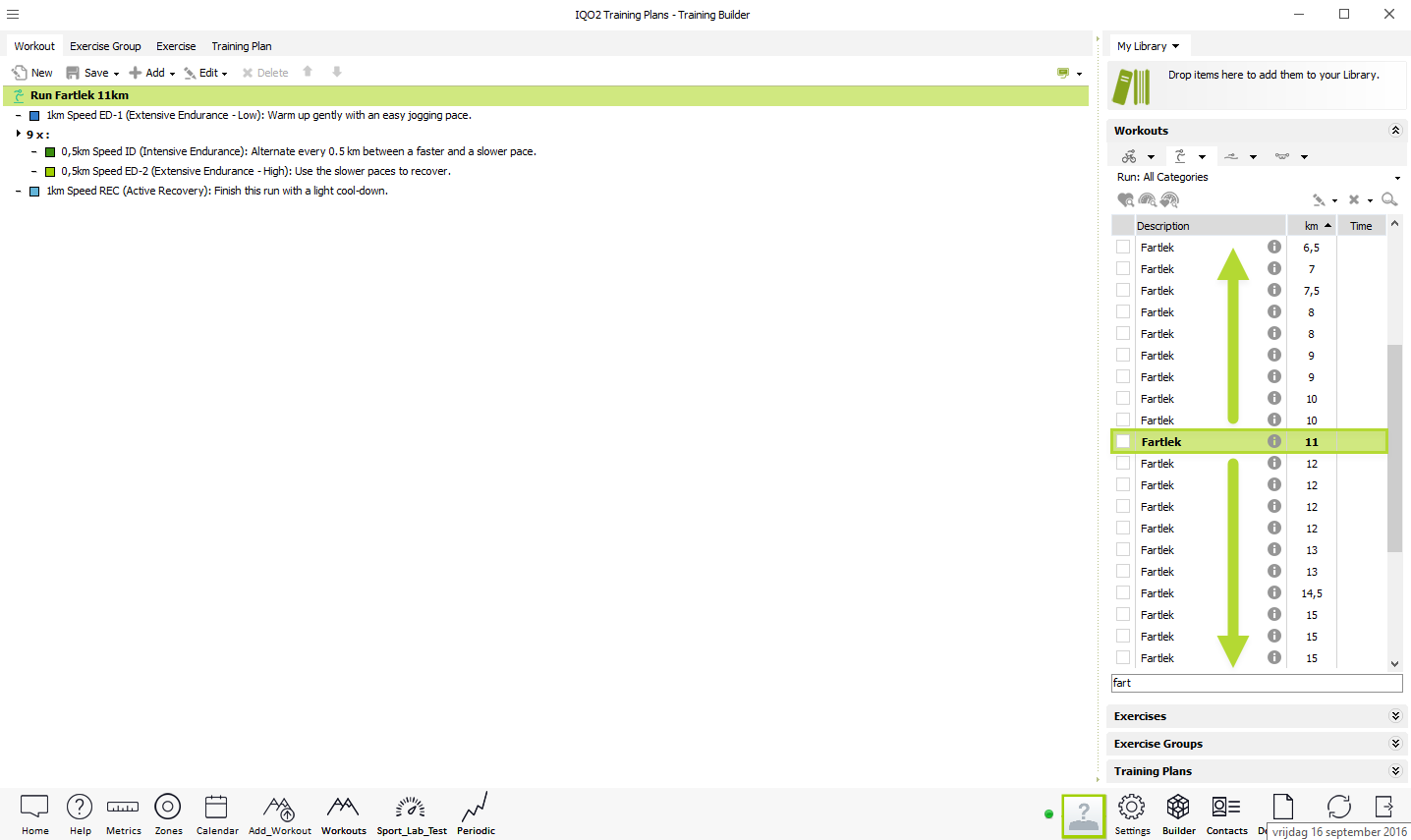Click the info icon for Fartlek 14,5
This screenshot has height=840, width=1411.
coord(1274,592)
